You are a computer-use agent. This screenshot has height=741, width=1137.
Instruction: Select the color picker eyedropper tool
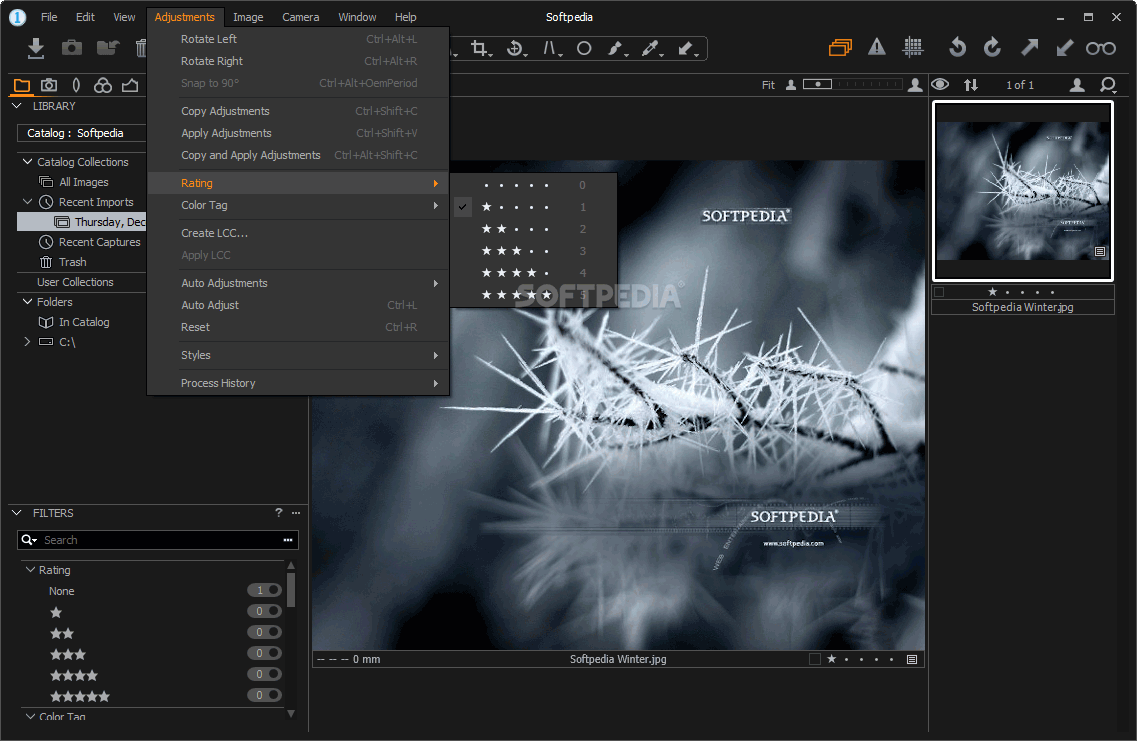coord(651,49)
